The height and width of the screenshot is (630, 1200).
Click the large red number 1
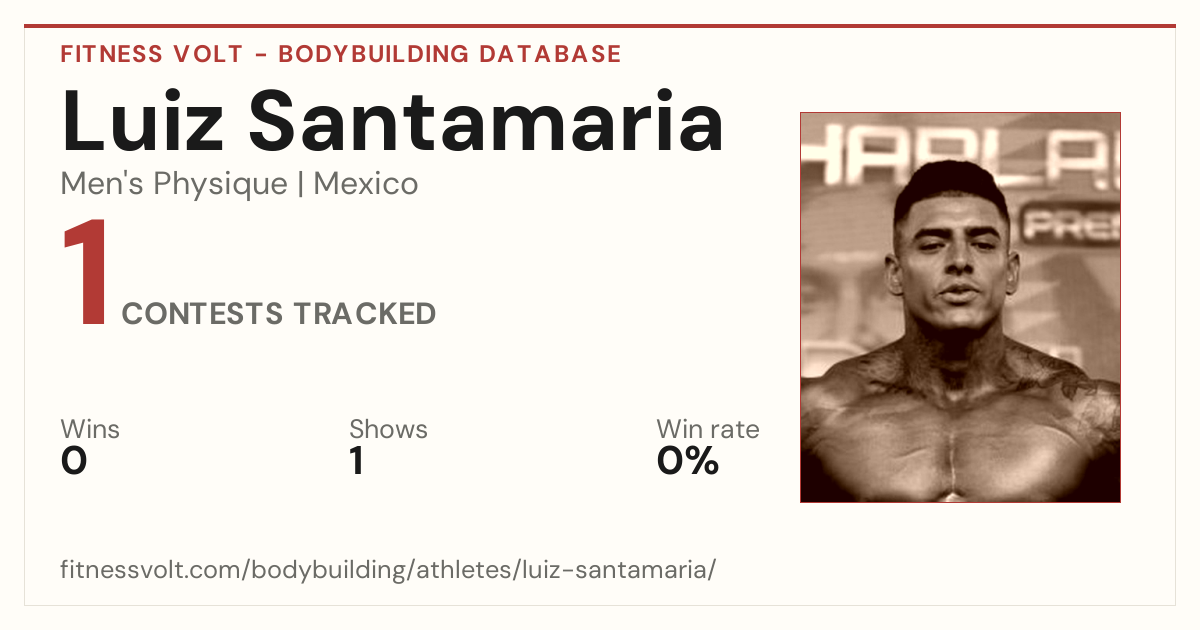[86, 274]
